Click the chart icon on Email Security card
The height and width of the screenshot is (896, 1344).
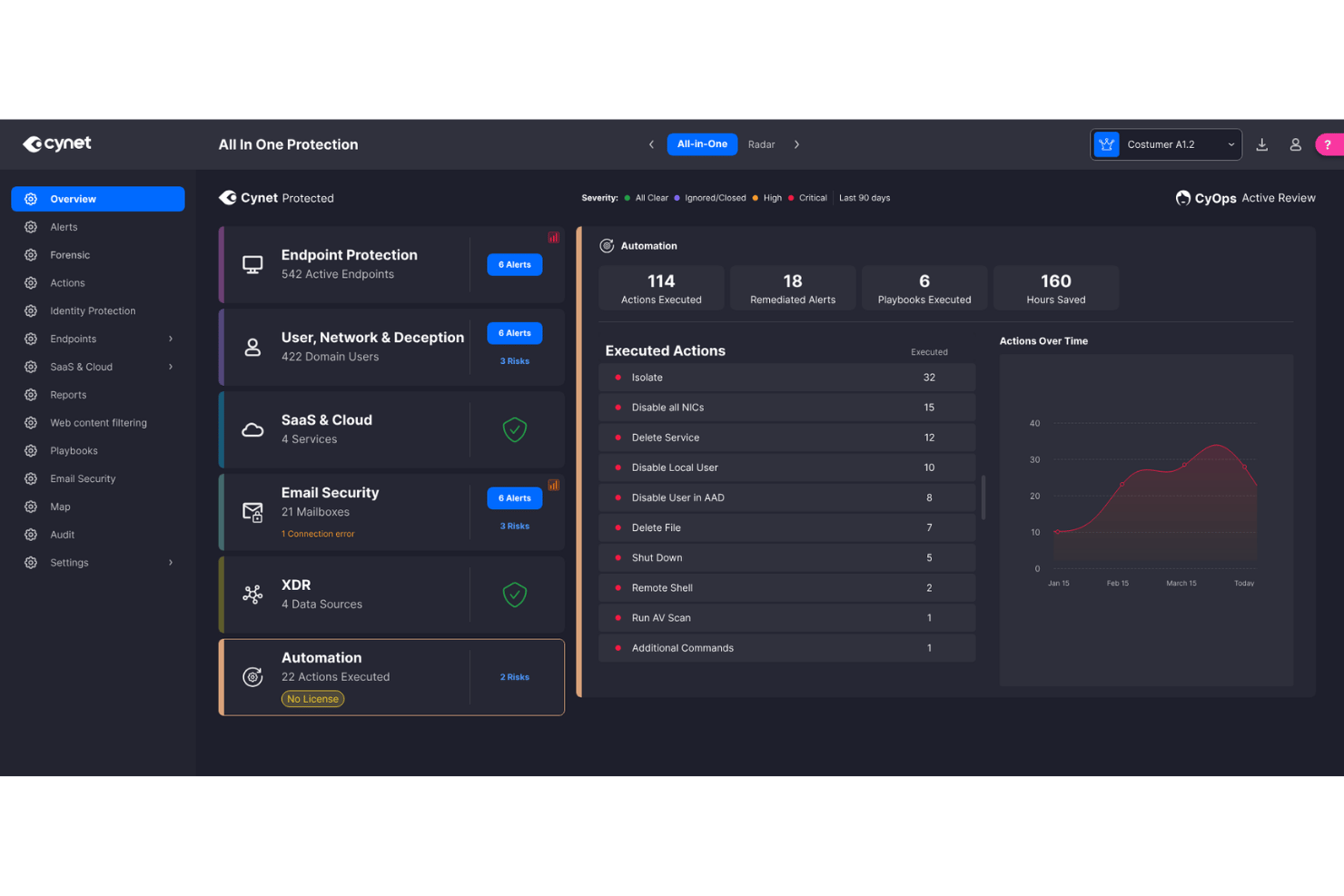tap(553, 485)
